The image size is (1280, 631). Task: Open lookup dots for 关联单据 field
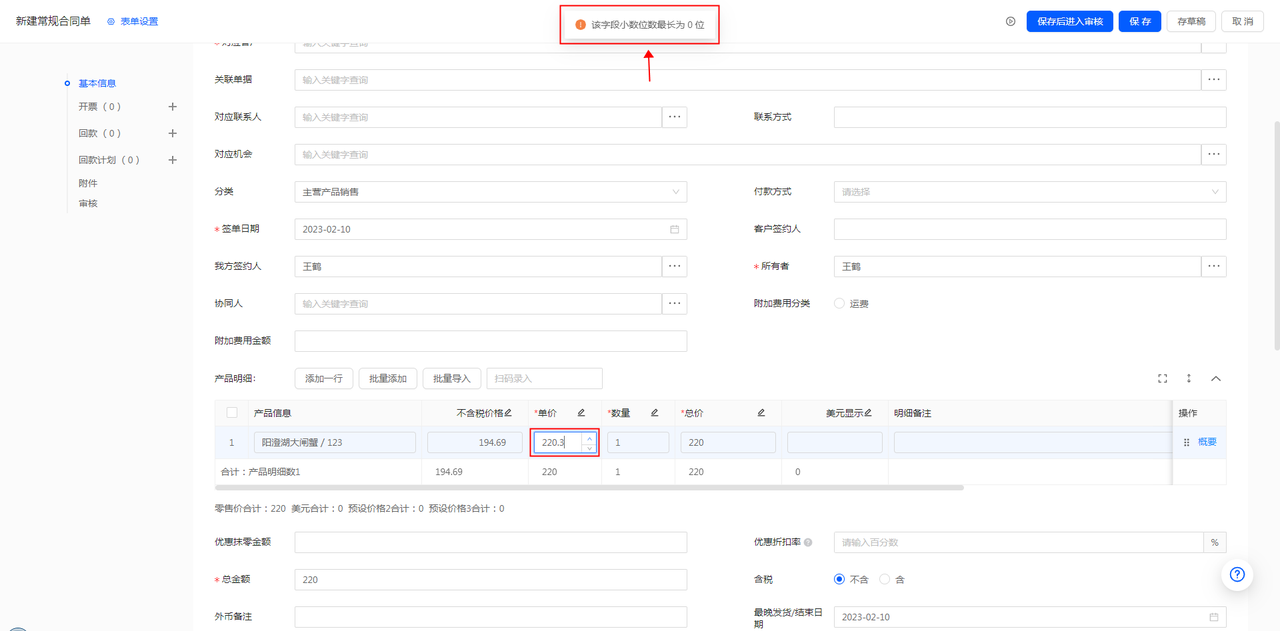(x=1214, y=80)
